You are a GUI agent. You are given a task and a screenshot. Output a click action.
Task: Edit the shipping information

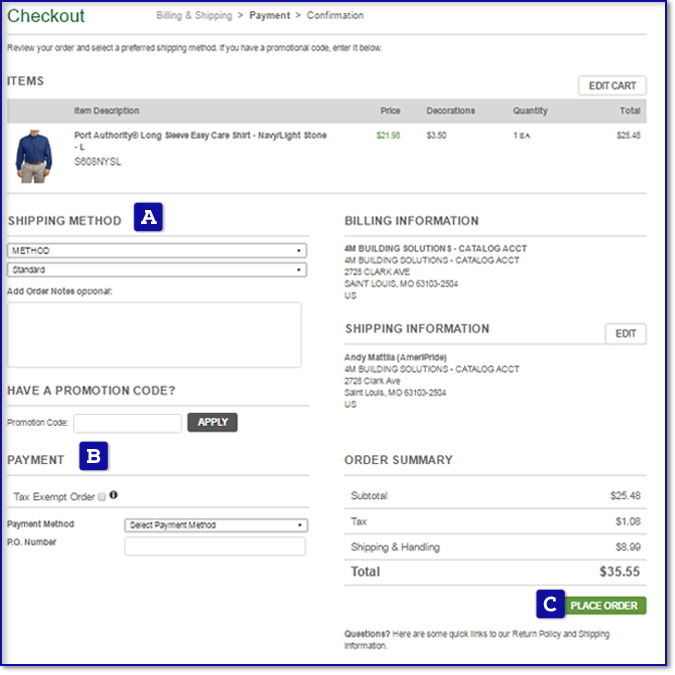[625, 334]
